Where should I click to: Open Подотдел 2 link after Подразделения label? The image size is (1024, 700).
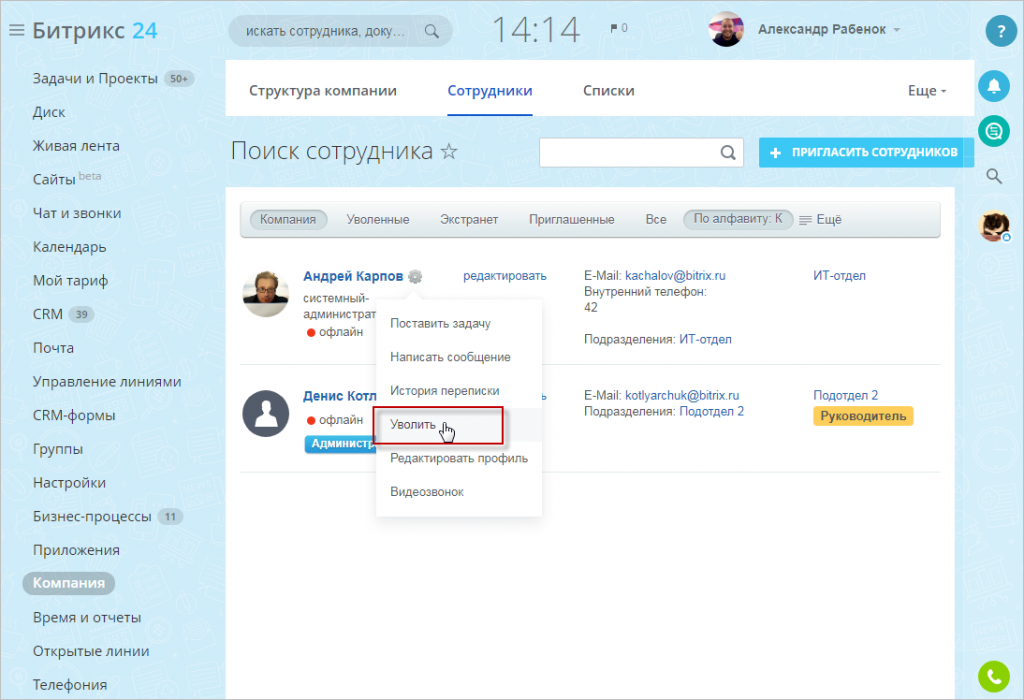[x=711, y=411]
